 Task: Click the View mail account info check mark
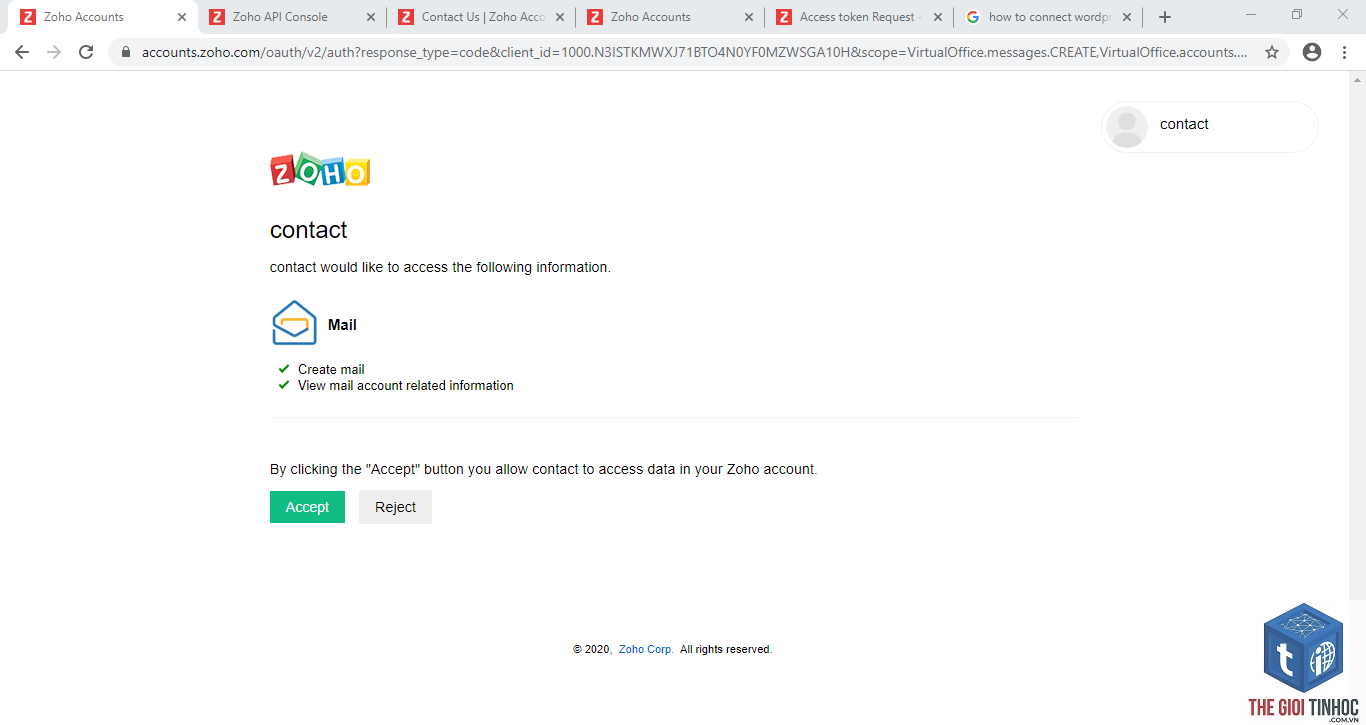(284, 385)
